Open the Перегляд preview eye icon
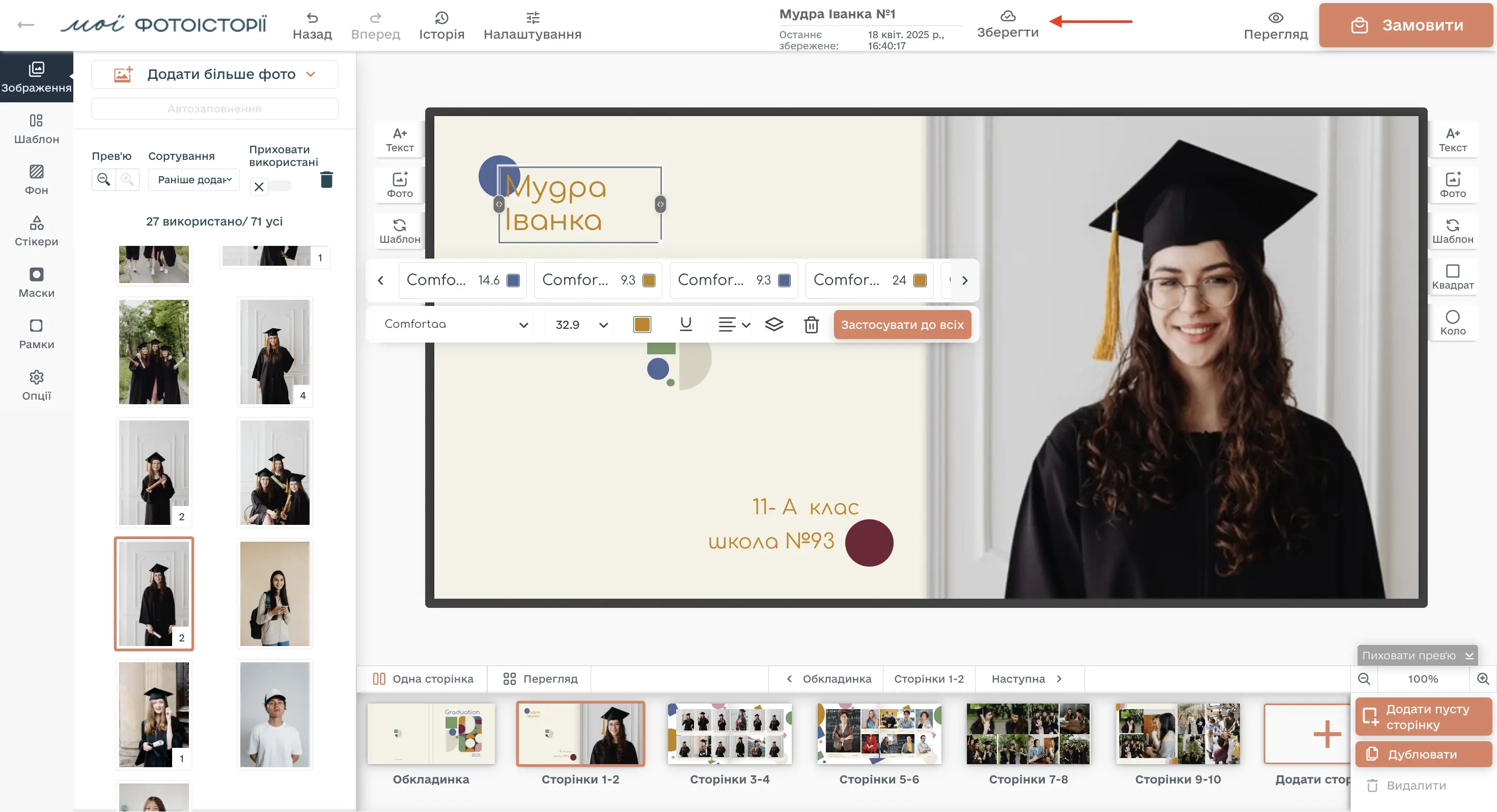The height and width of the screenshot is (812, 1497). (1276, 25)
